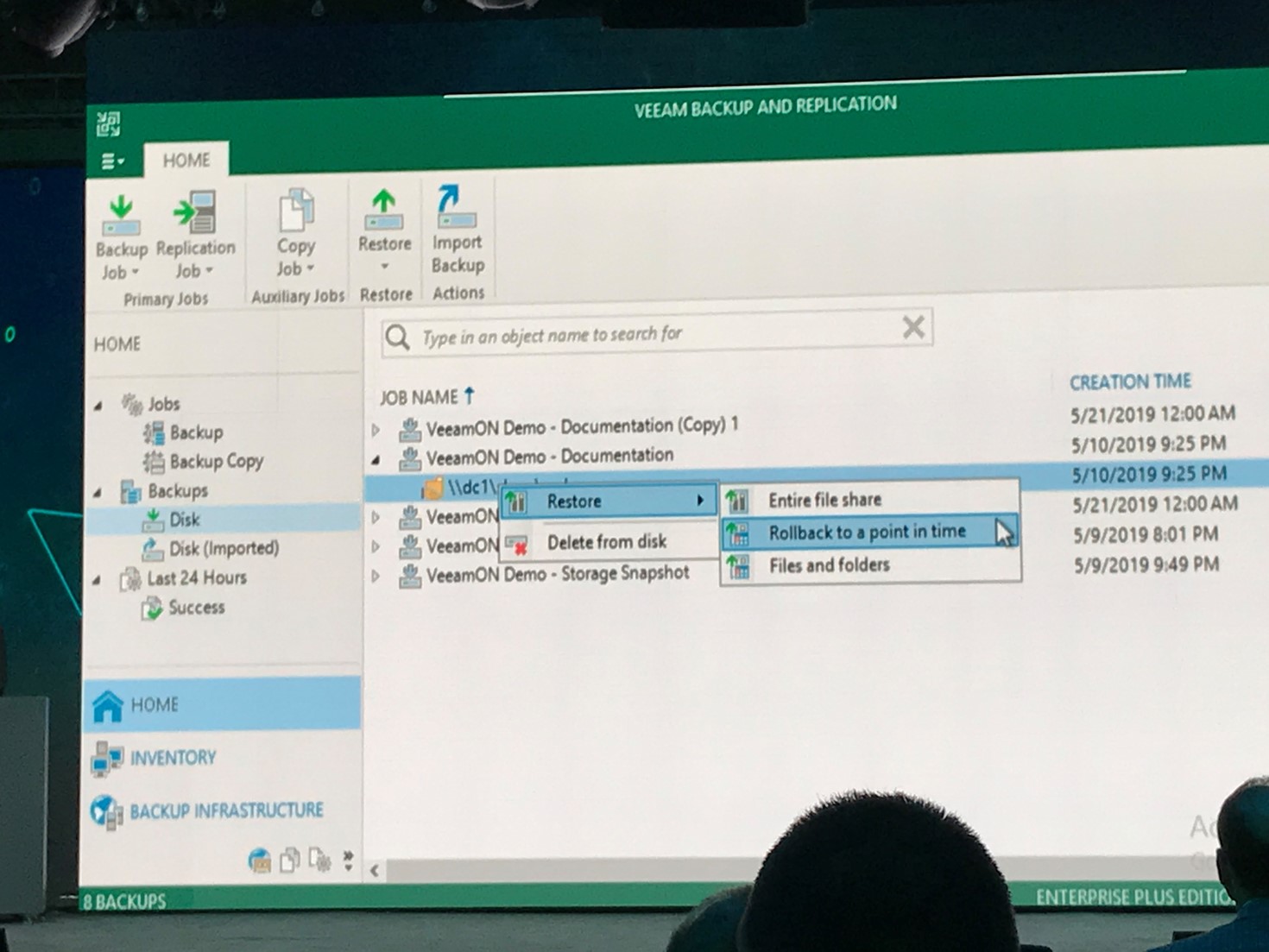The height and width of the screenshot is (952, 1269).
Task: Select VeeamON Demo - Documentation job row
Action: (549, 456)
